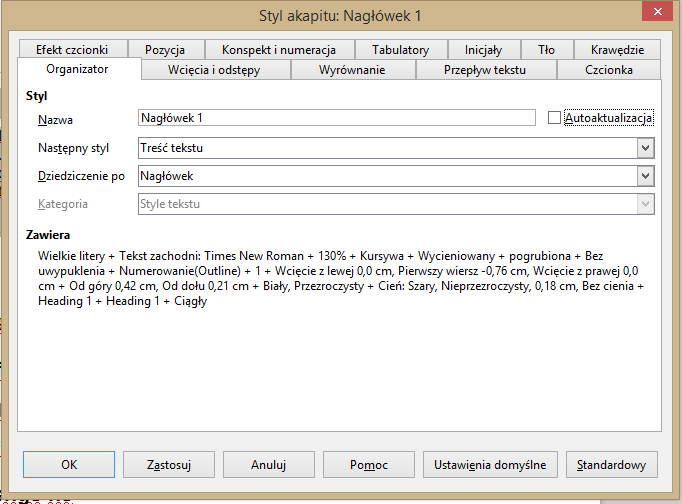Click the Zastosuj button
Viewport: 682px width, 504px height.
(169, 464)
